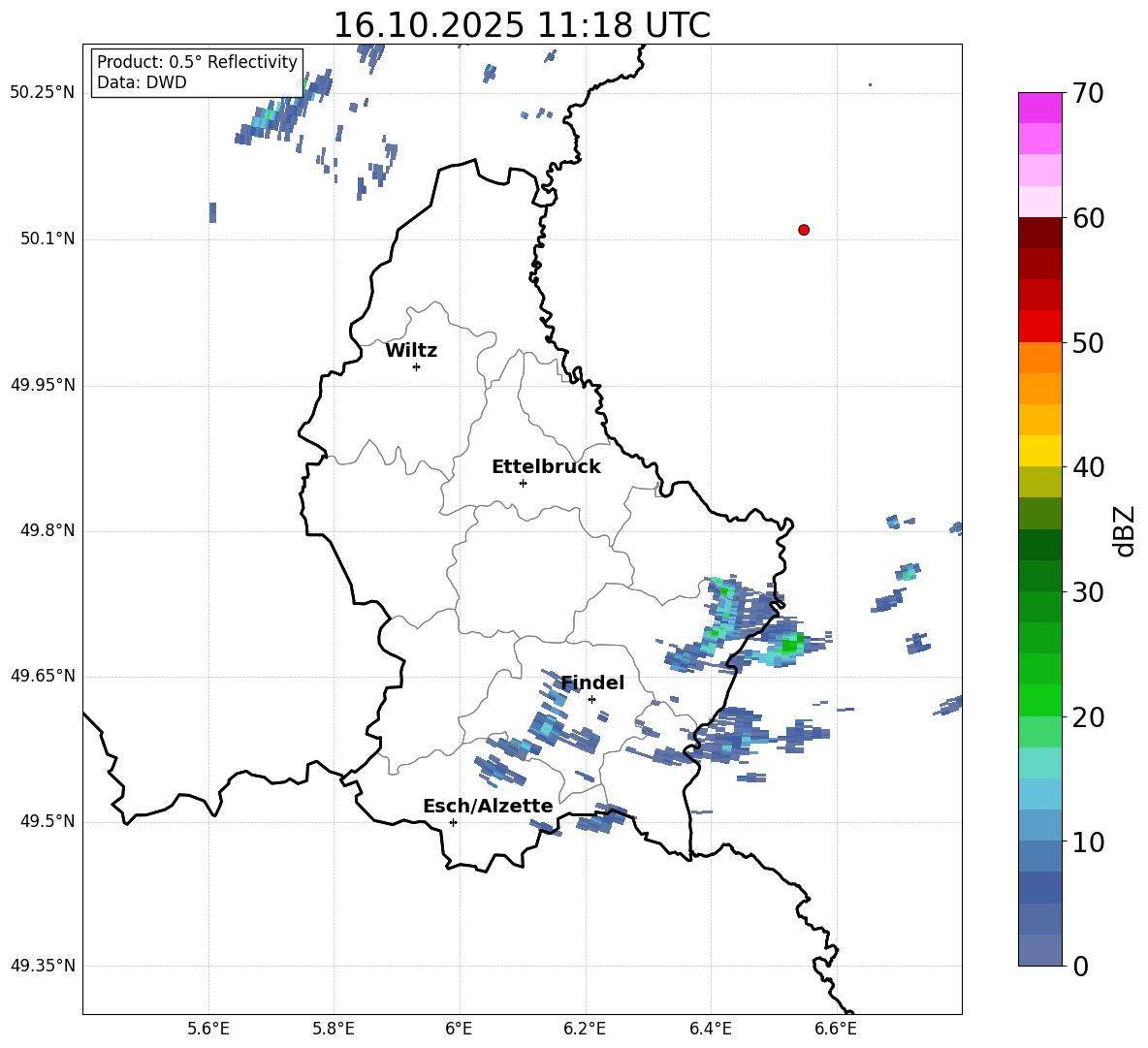Screen dimensions: 1148x1048
Task: Click the 5.6°E longitude label
Action: pos(208,1029)
